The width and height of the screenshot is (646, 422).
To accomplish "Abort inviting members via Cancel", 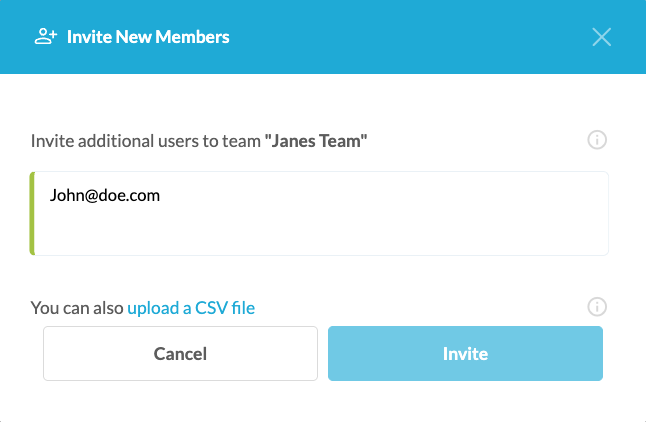I will click(180, 353).
